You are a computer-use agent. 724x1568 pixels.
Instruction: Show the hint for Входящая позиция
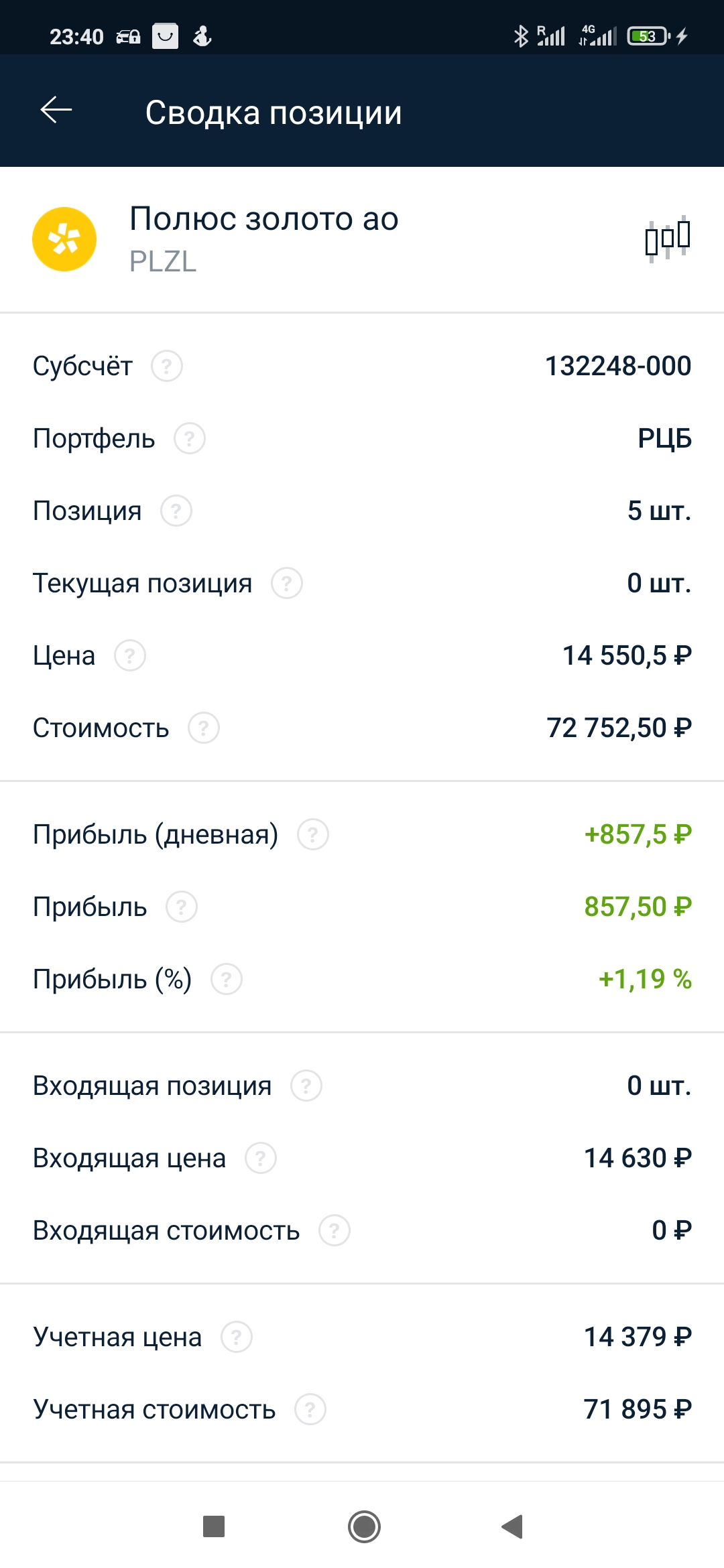(x=306, y=1086)
